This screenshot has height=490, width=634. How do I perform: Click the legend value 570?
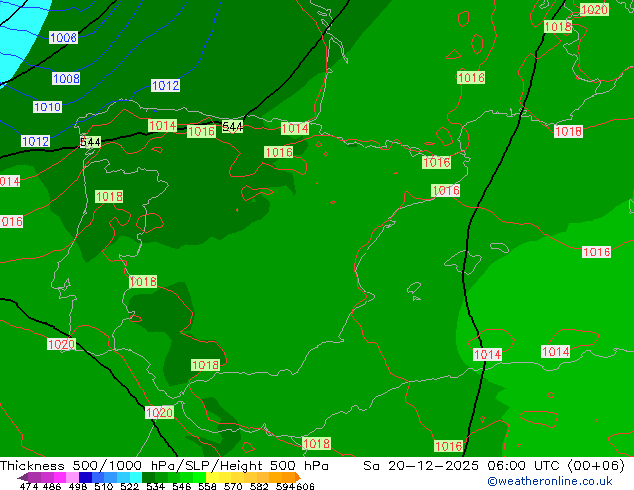(x=233, y=486)
